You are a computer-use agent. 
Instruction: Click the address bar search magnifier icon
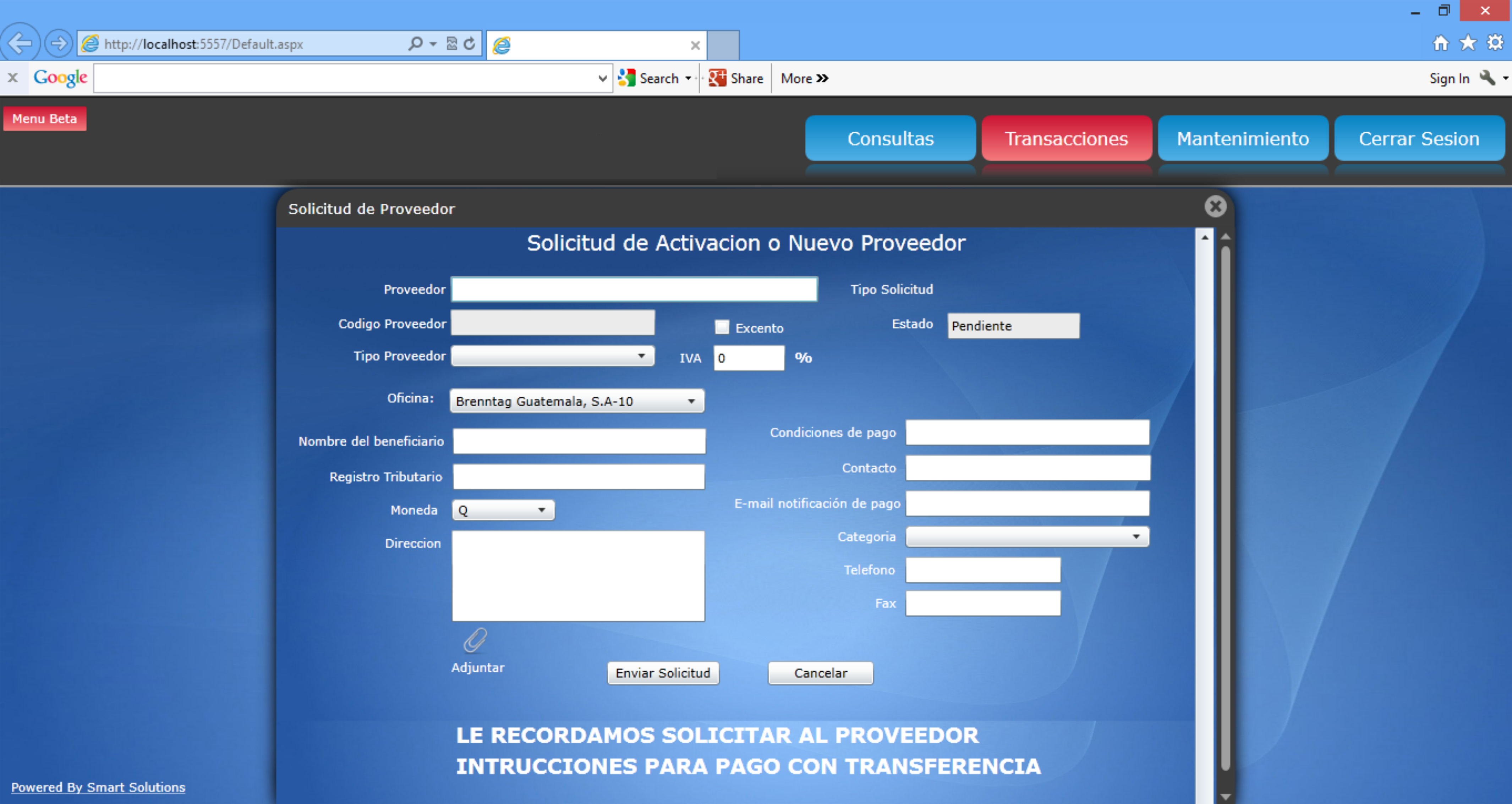[x=415, y=43]
